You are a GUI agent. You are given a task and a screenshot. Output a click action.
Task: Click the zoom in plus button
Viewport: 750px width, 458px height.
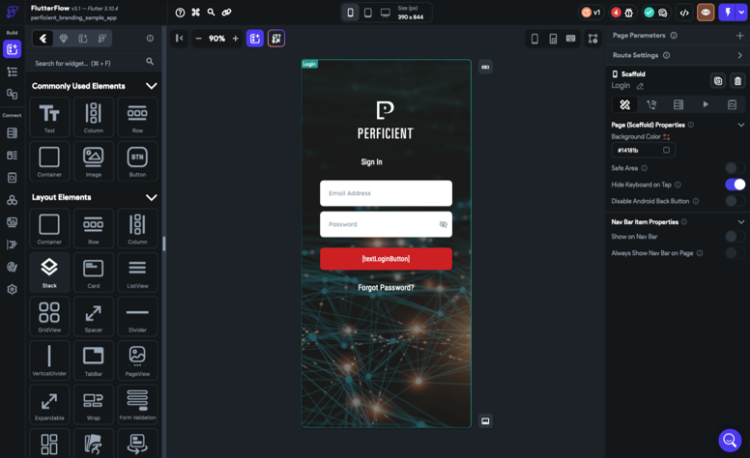click(x=235, y=38)
